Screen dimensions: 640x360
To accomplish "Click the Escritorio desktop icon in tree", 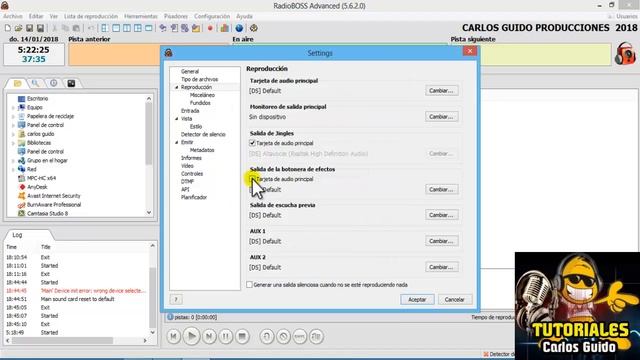I will click(21, 99).
